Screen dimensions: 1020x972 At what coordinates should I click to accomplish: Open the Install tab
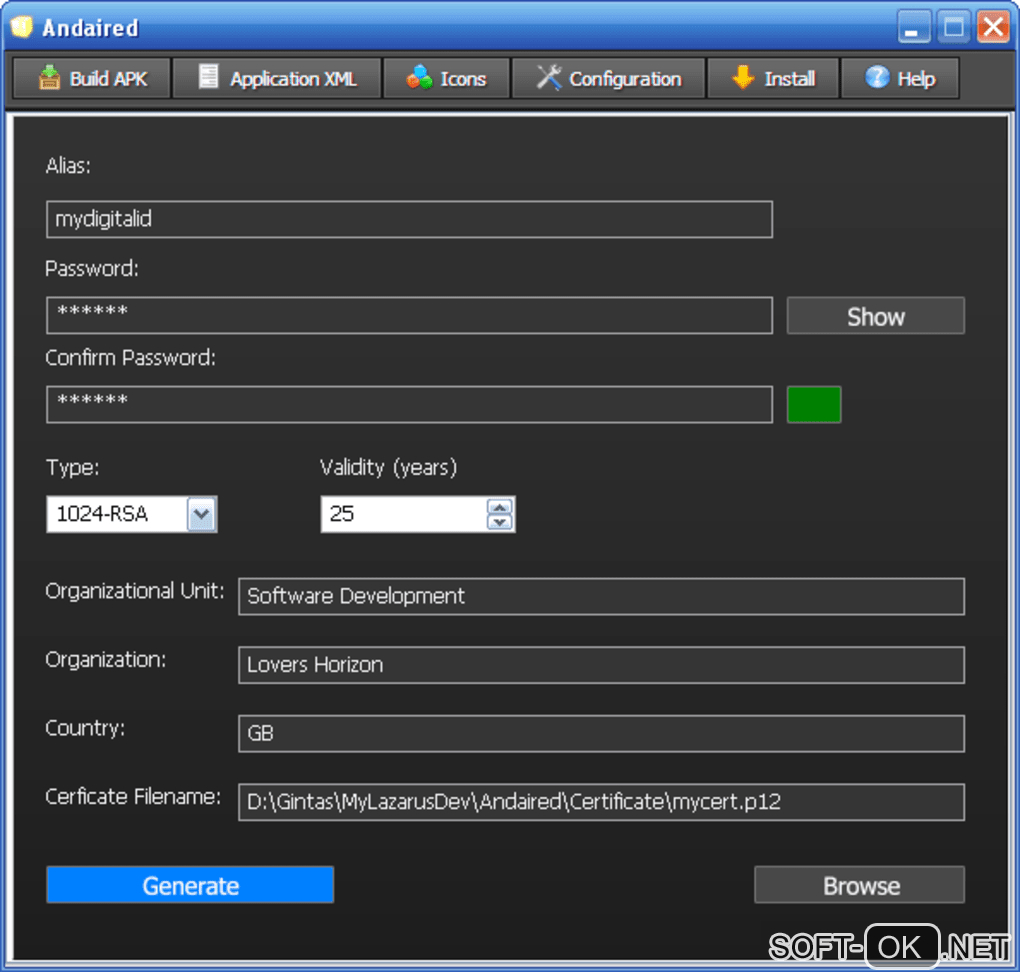pyautogui.click(x=773, y=79)
